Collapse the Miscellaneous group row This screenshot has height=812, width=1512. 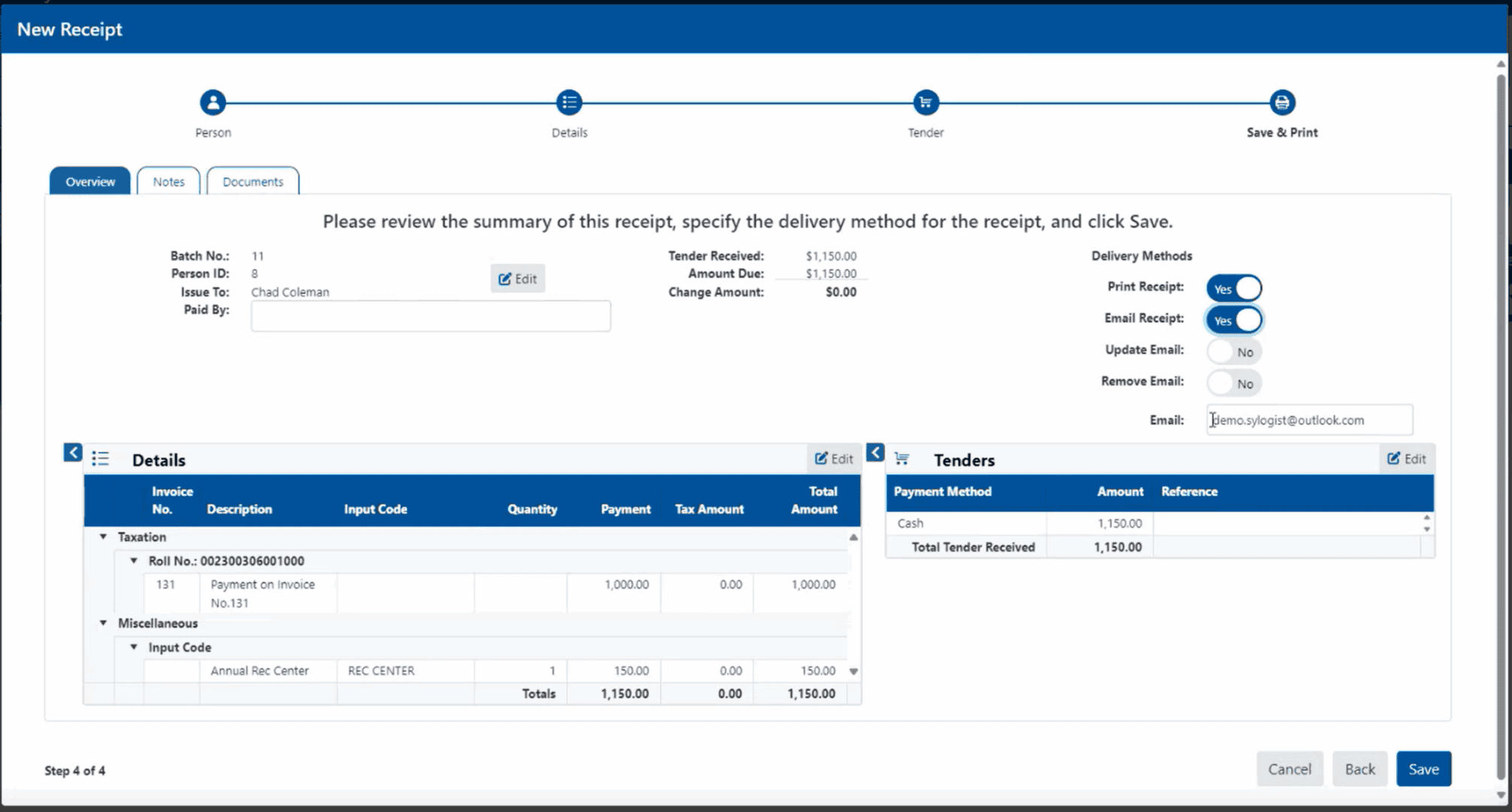pyautogui.click(x=104, y=623)
